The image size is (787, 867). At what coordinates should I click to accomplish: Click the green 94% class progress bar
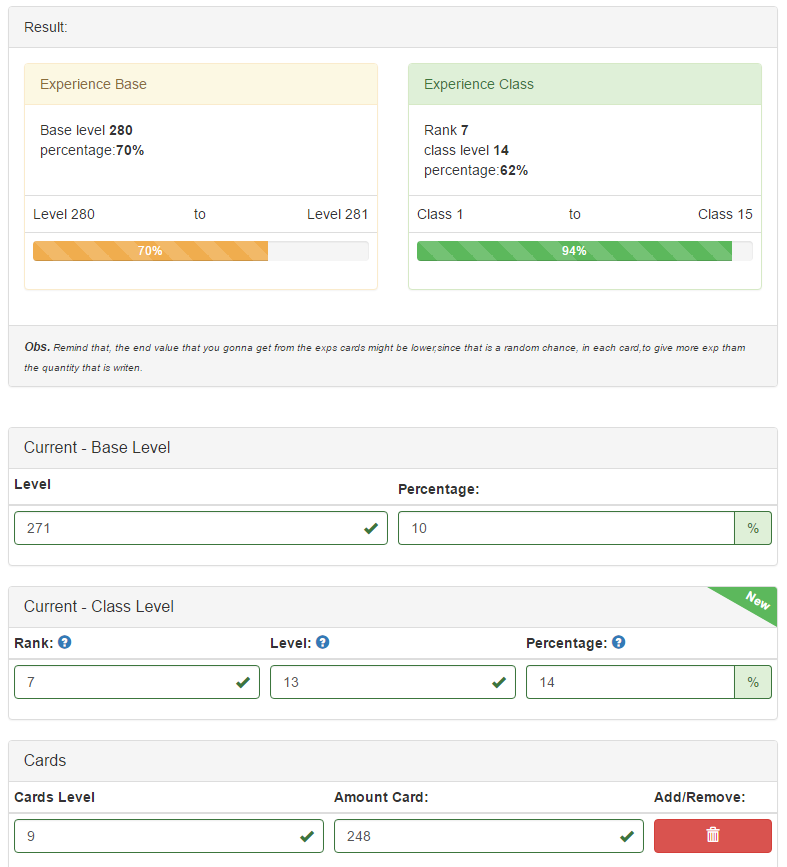(574, 251)
